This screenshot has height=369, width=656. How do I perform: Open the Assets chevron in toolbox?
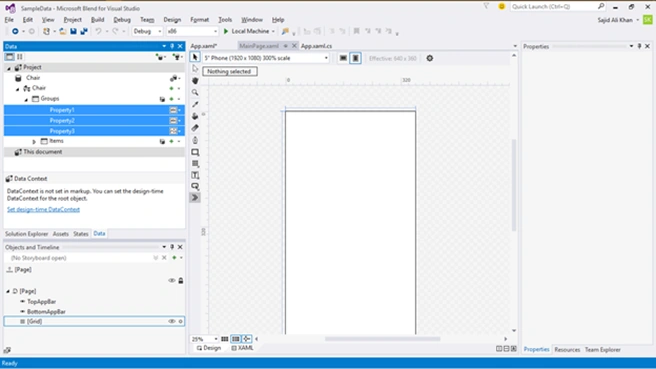(195, 197)
